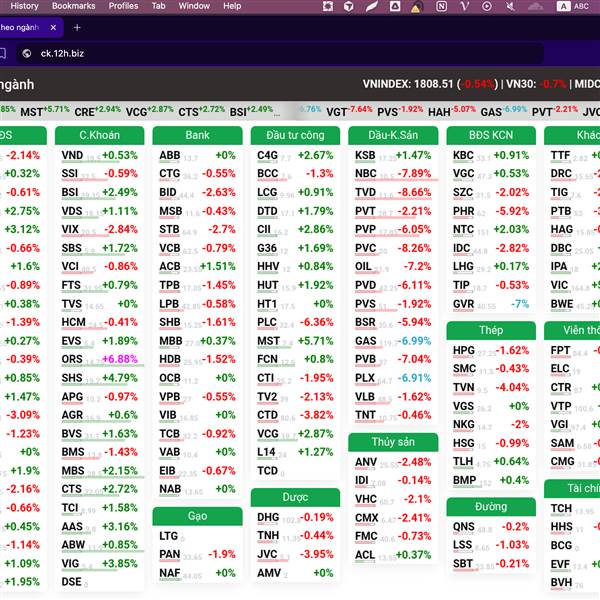Click the Dược sector header
600x600 pixels.
point(295,497)
